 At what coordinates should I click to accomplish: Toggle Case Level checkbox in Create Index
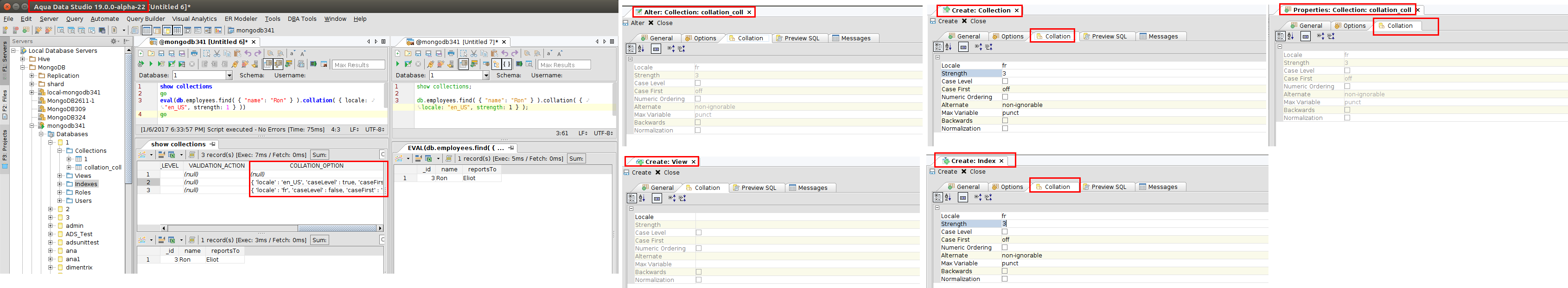point(1004,232)
